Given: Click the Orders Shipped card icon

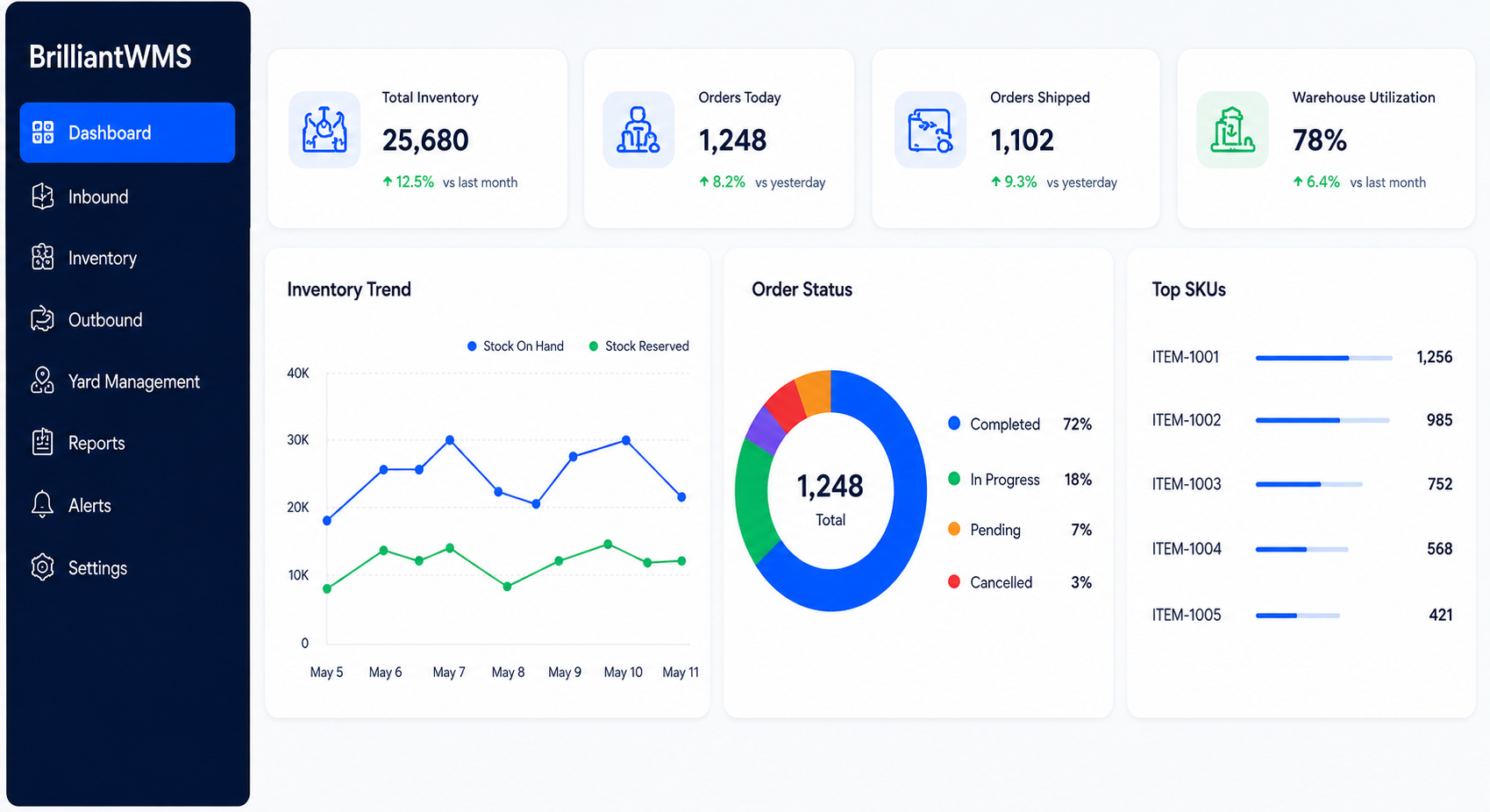Looking at the screenshot, I should click(930, 130).
